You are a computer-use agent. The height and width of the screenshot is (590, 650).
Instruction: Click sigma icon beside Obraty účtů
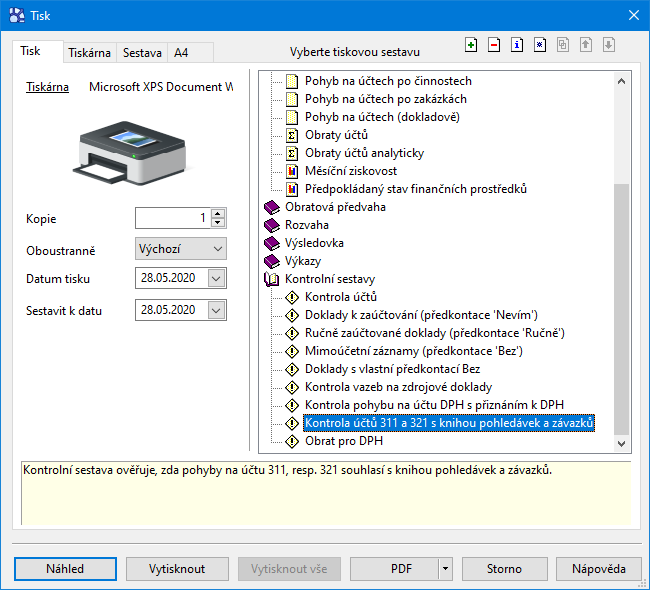[292, 136]
